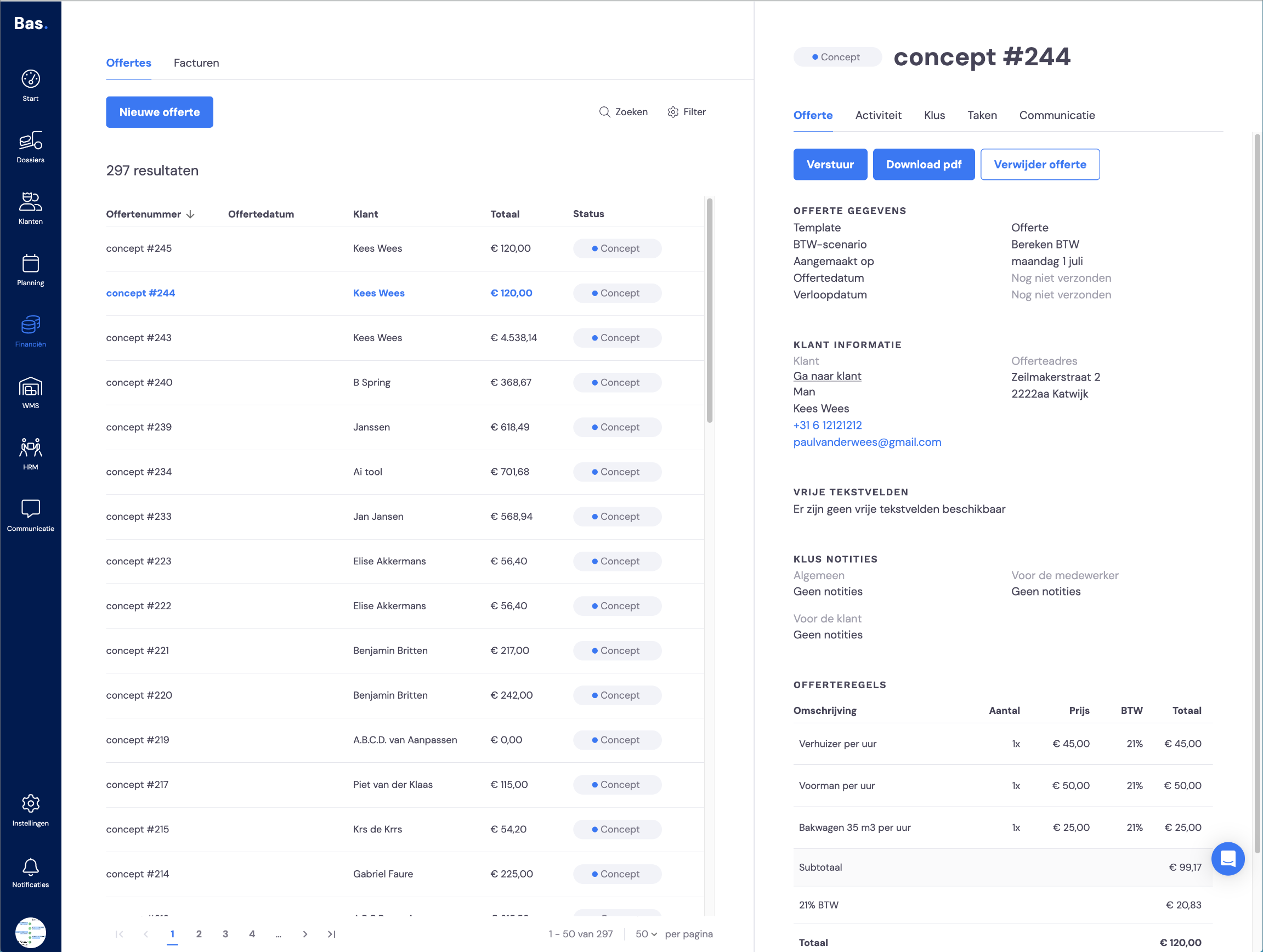Open the Filter options

686,112
